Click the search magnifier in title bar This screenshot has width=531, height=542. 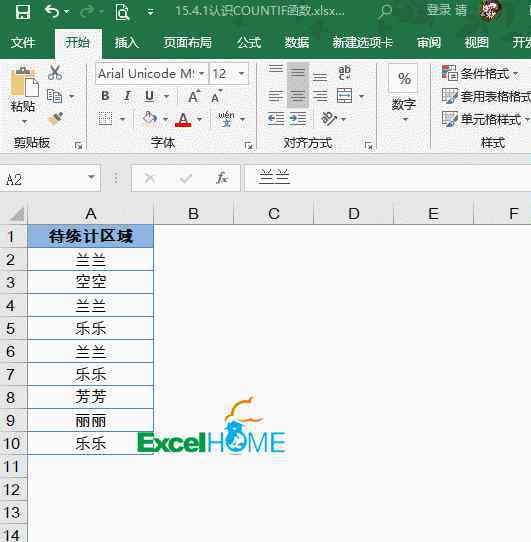click(x=384, y=11)
